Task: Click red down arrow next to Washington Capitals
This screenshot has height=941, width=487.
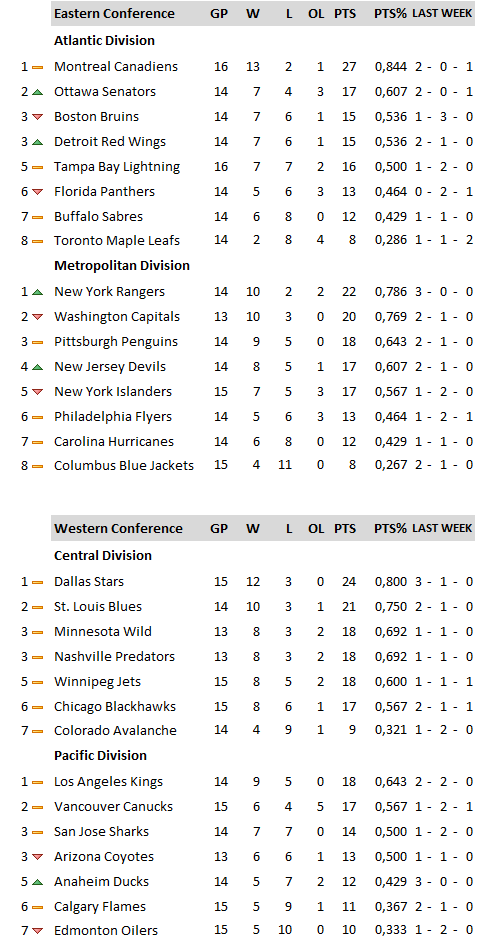Action: click(x=37, y=317)
